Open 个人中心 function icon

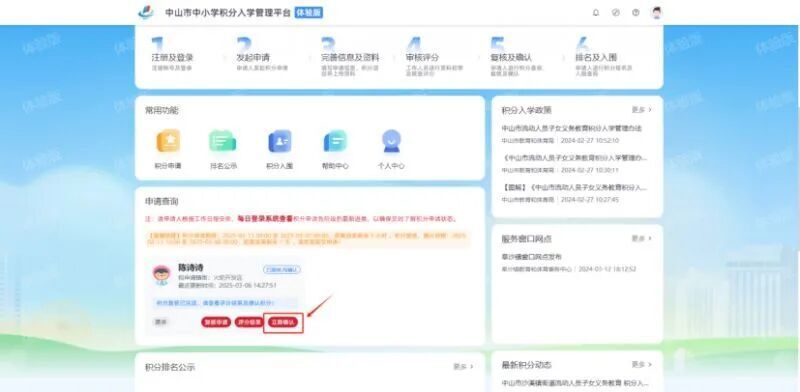click(x=391, y=141)
